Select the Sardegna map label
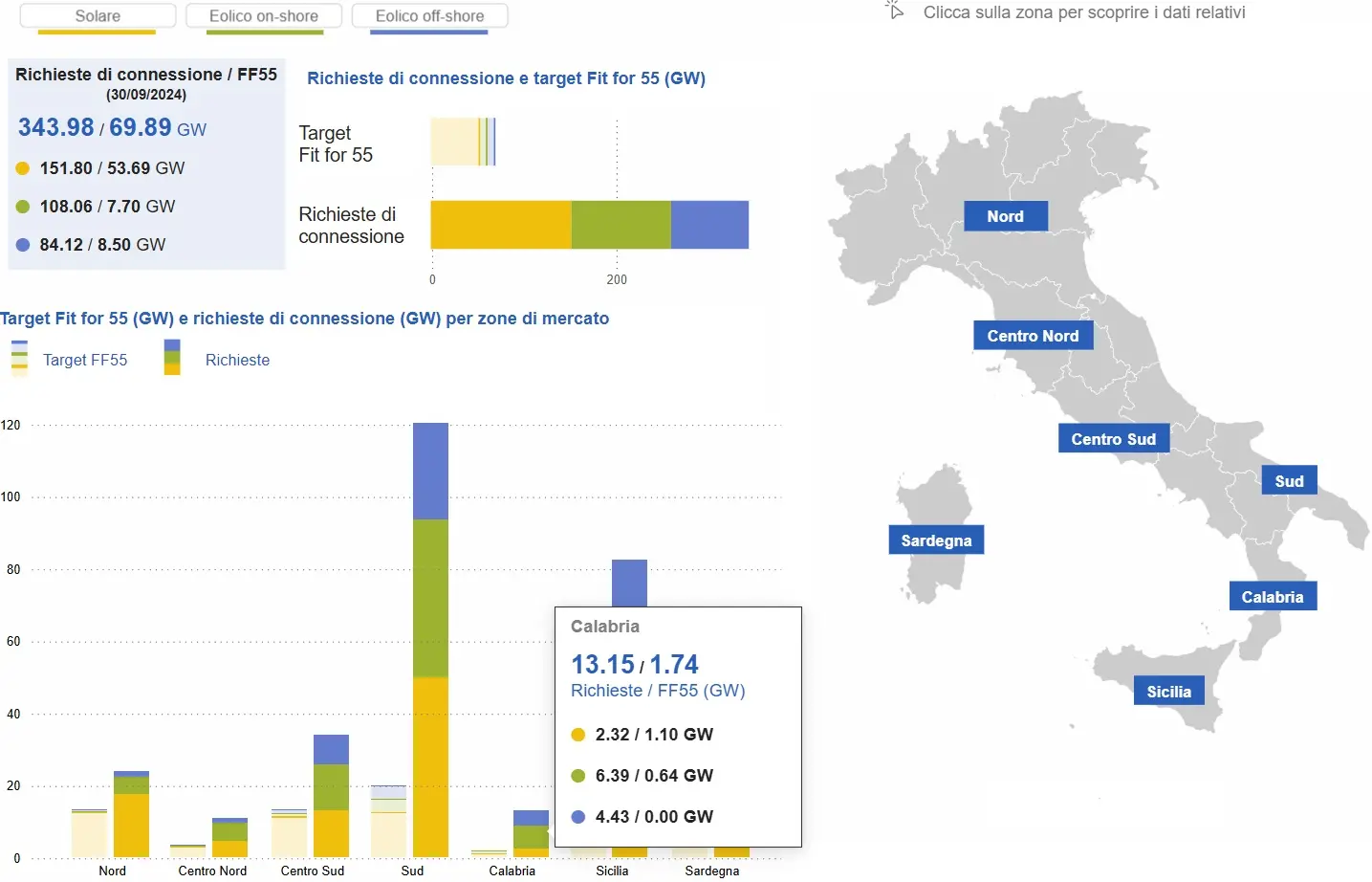This screenshot has height=882, width=1372. [936, 540]
